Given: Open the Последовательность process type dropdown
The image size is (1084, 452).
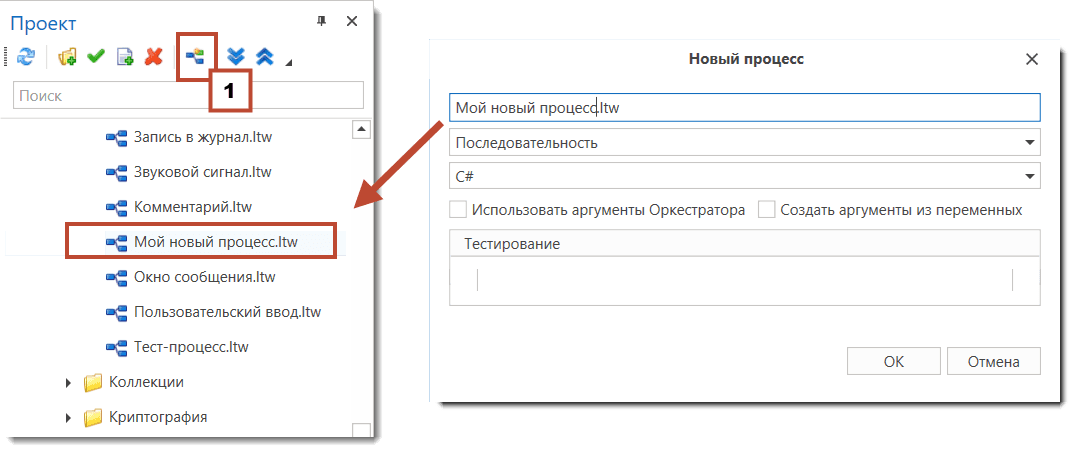Looking at the screenshot, I should pyautogui.click(x=1029, y=142).
